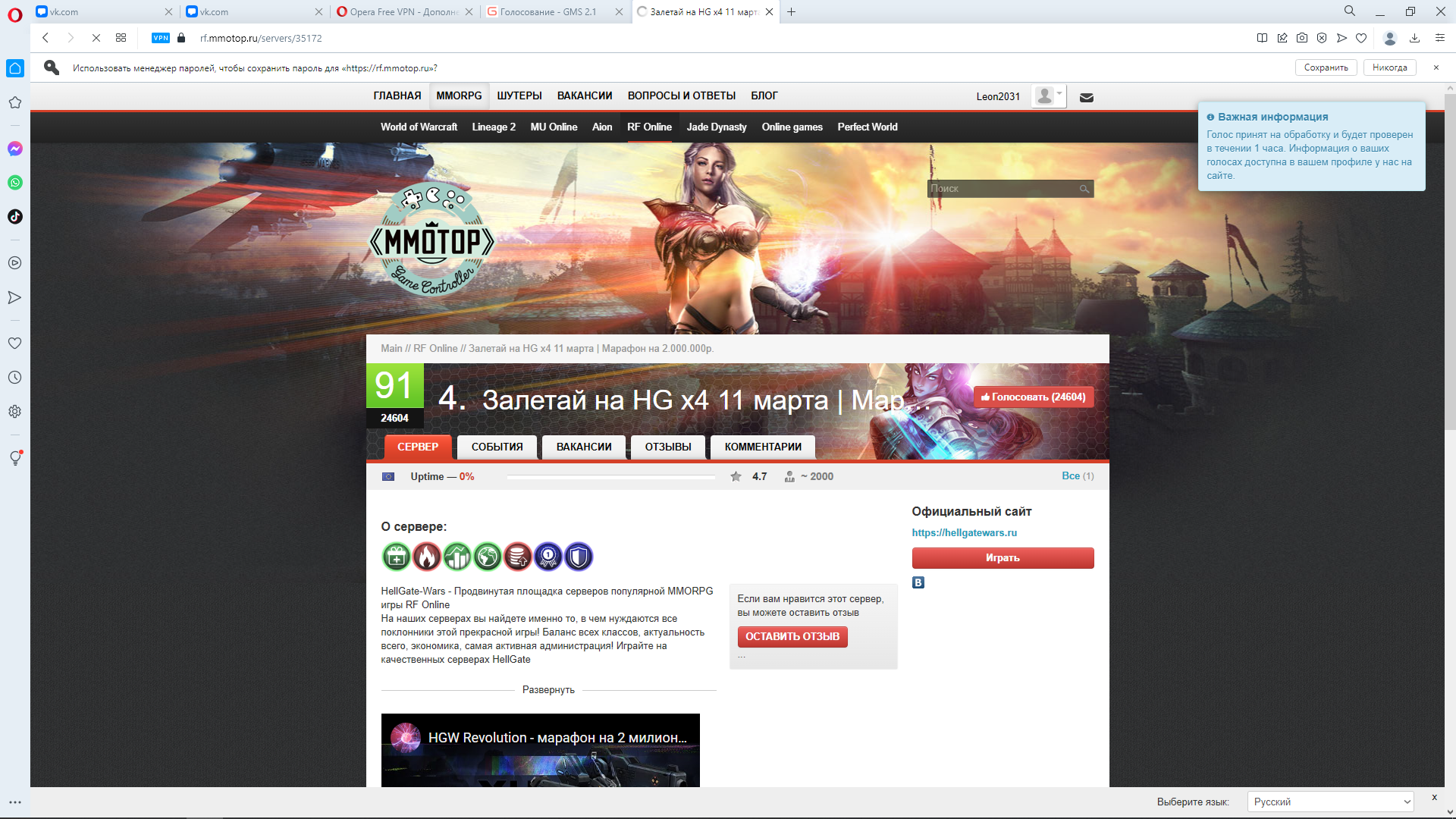Image resolution: width=1456 pixels, height=819 pixels.
Task: Select Lineage 2 game category
Action: click(x=494, y=127)
